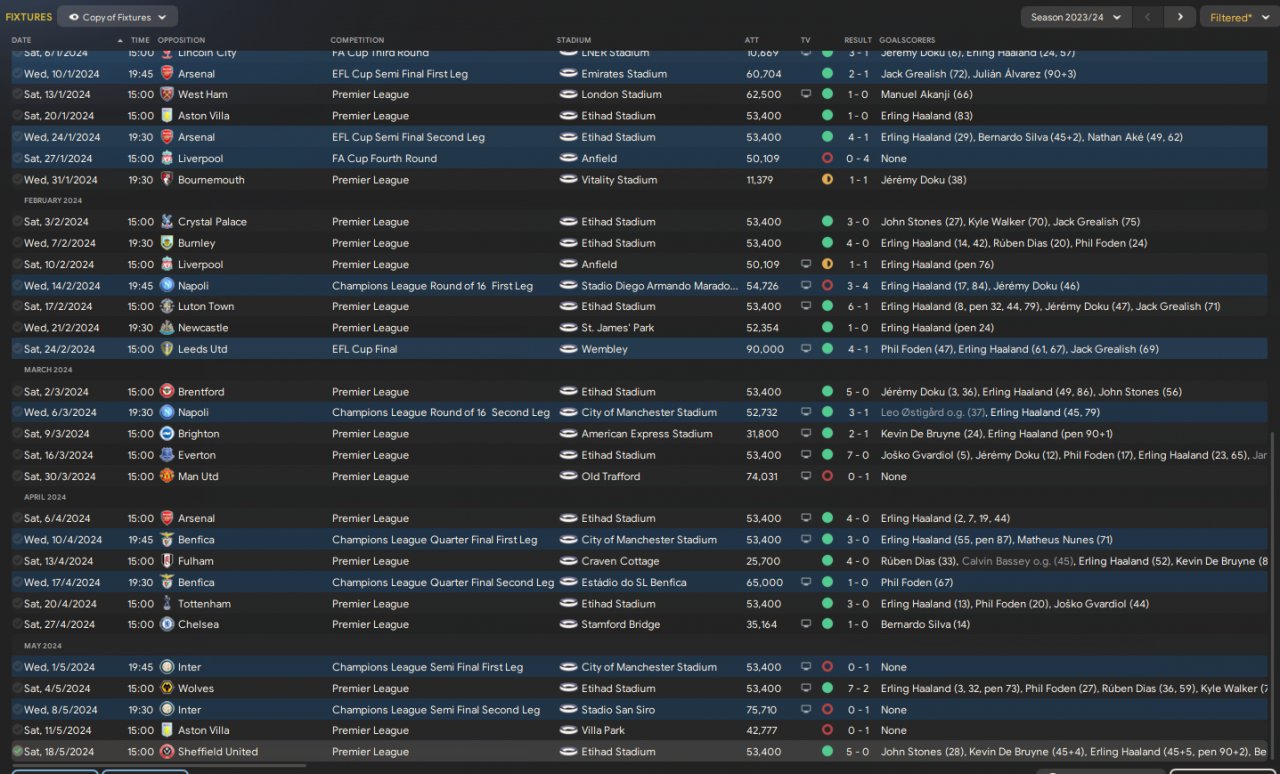The width and height of the screenshot is (1280, 774).
Task: Click Fulham club badge
Action: tap(167, 561)
